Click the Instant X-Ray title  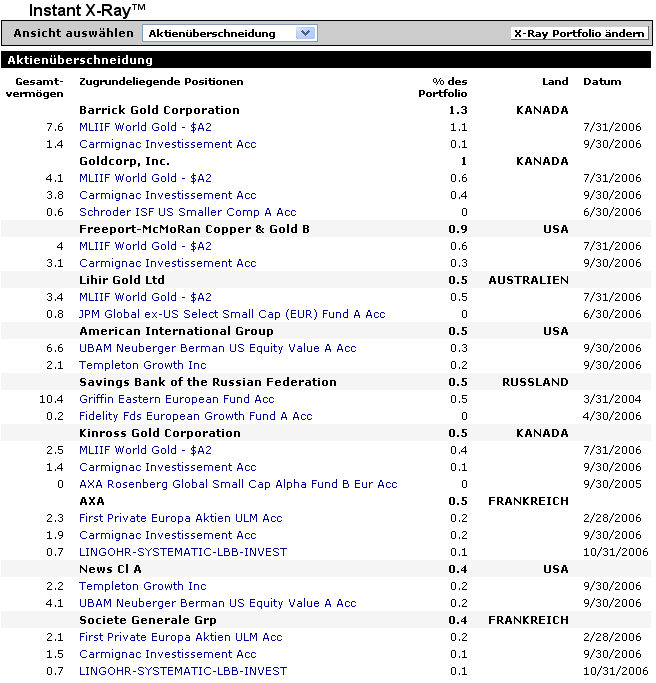point(87,10)
